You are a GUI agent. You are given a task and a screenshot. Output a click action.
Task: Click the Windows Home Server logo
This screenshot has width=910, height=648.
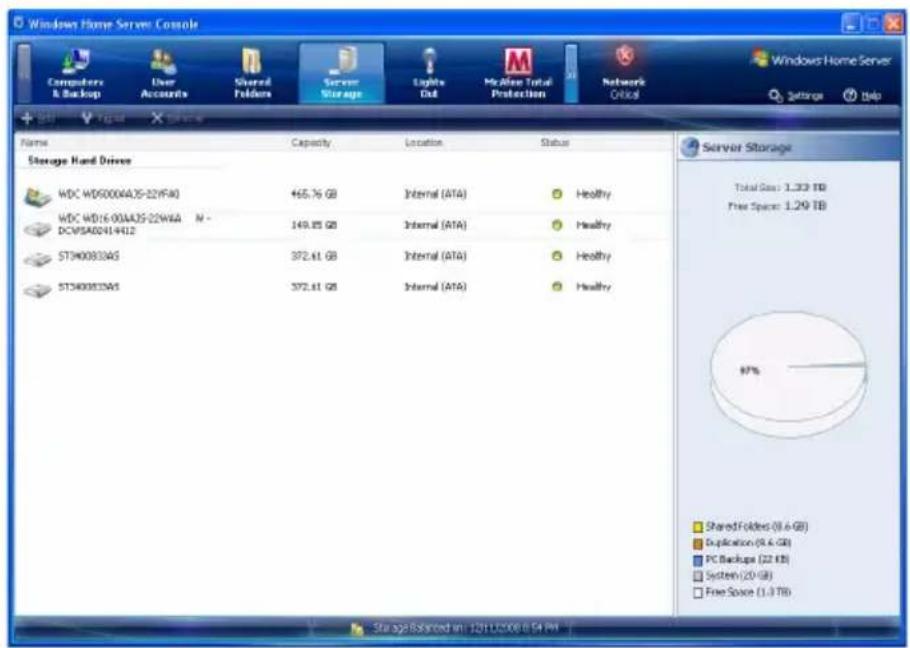821,60
